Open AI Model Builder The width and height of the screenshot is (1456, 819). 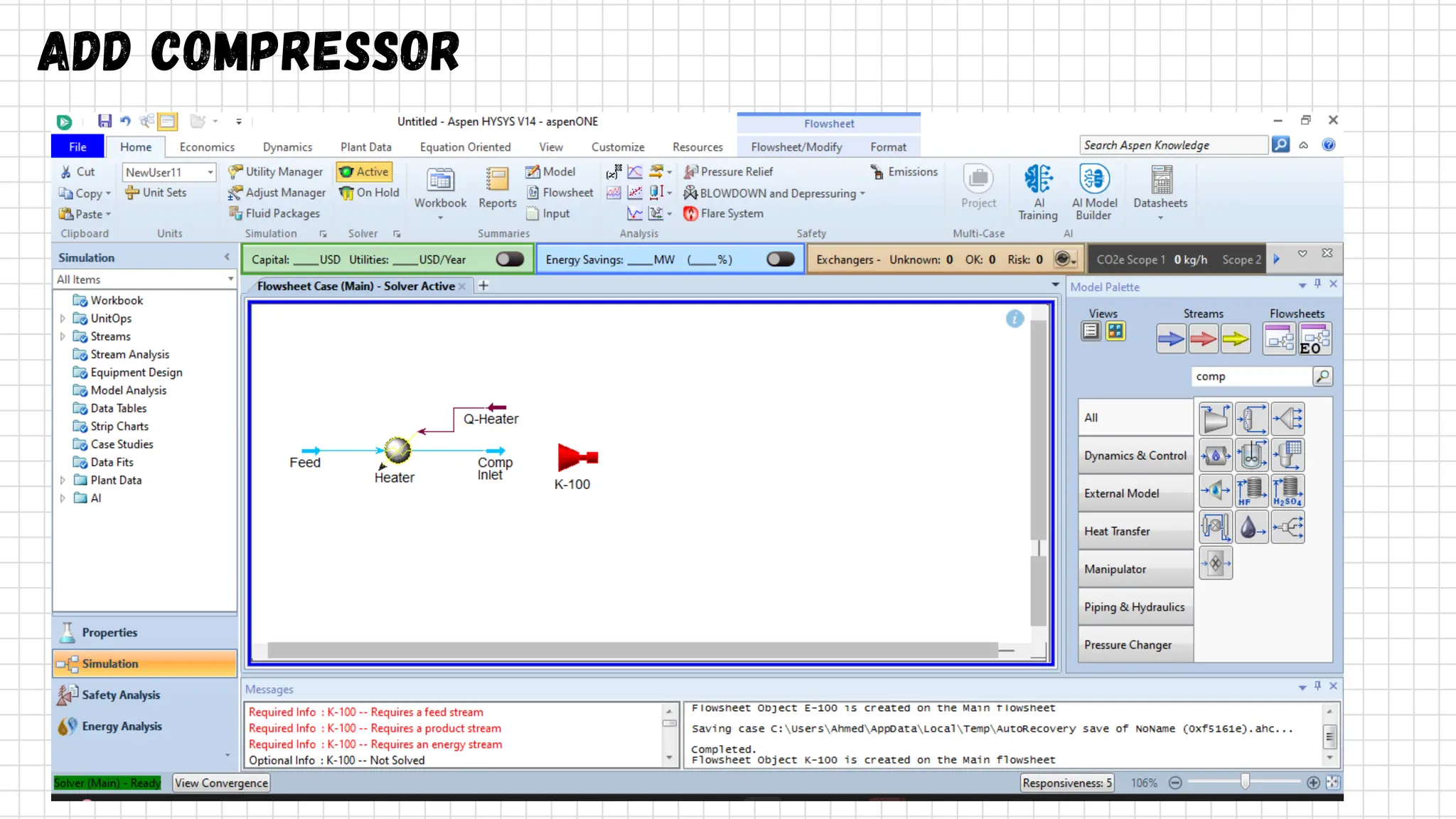1094,192
